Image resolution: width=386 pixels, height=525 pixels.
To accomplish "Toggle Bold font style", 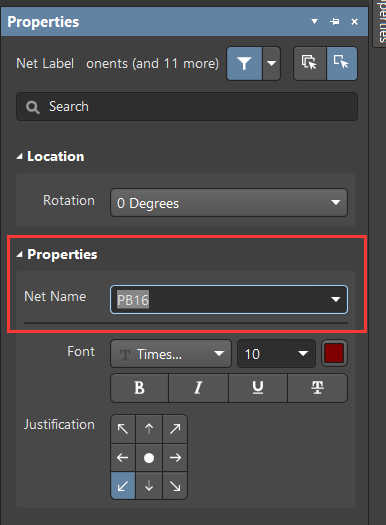I will [x=139, y=388].
